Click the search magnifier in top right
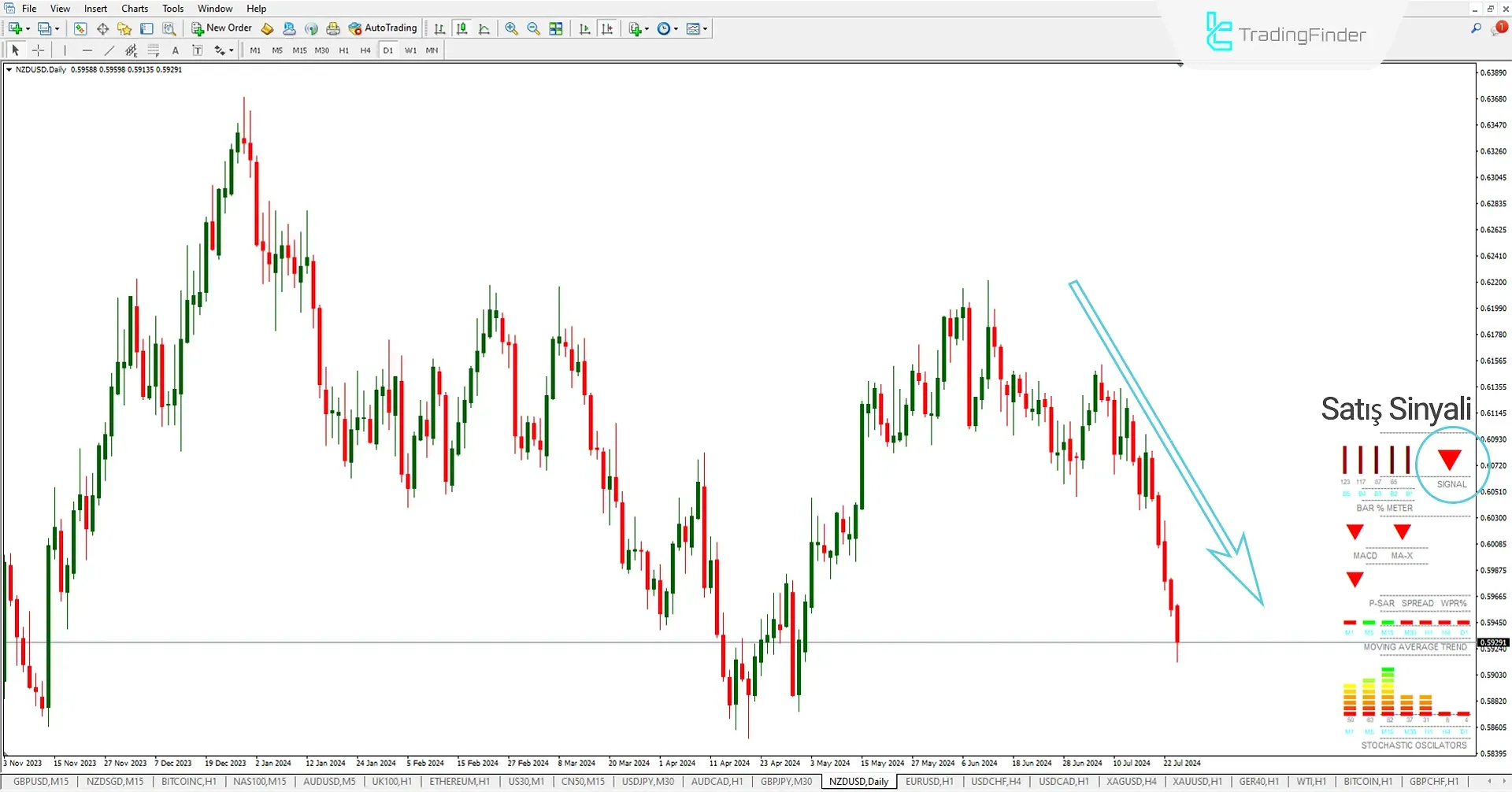Image resolution: width=1512 pixels, height=792 pixels. click(1476, 28)
